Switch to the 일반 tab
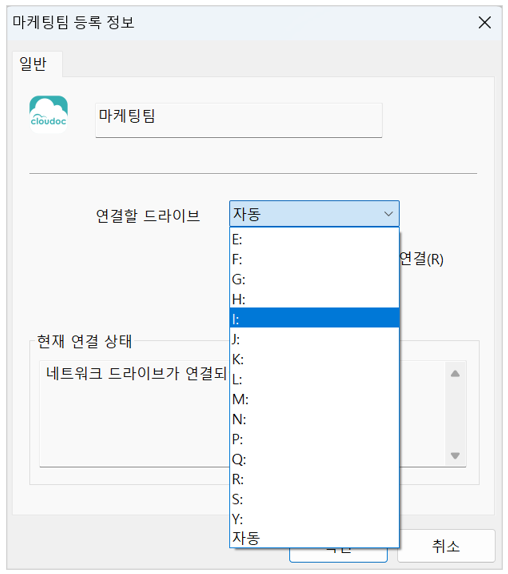 pos(33,64)
